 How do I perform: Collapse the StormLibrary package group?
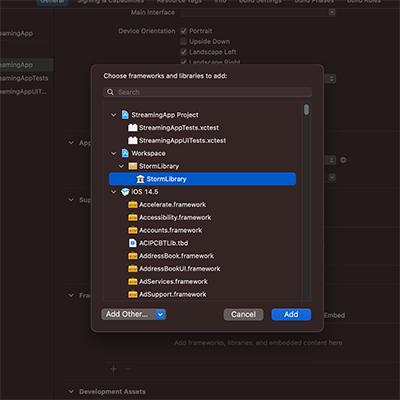pyautogui.click(x=121, y=166)
